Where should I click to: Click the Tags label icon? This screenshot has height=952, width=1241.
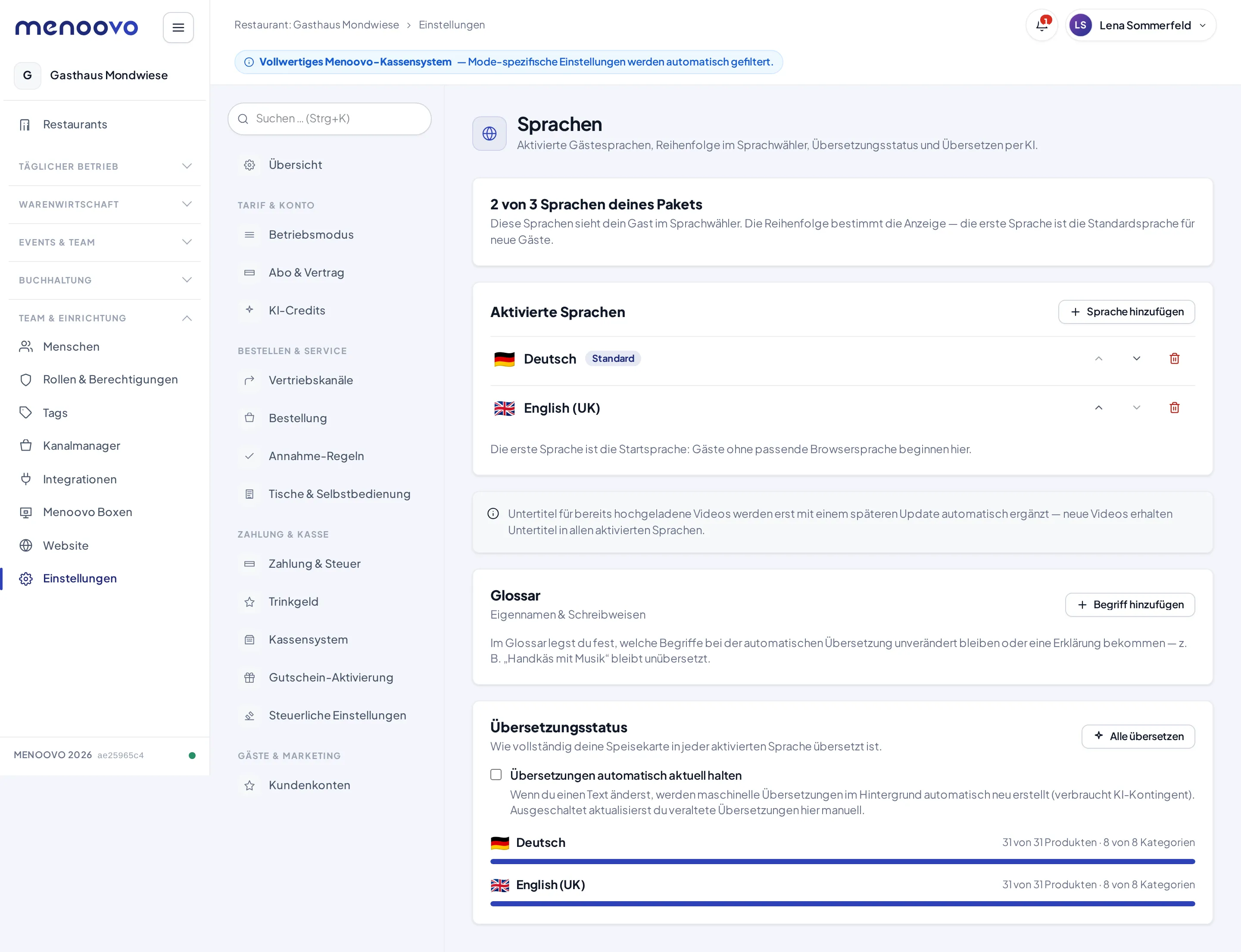coord(25,413)
